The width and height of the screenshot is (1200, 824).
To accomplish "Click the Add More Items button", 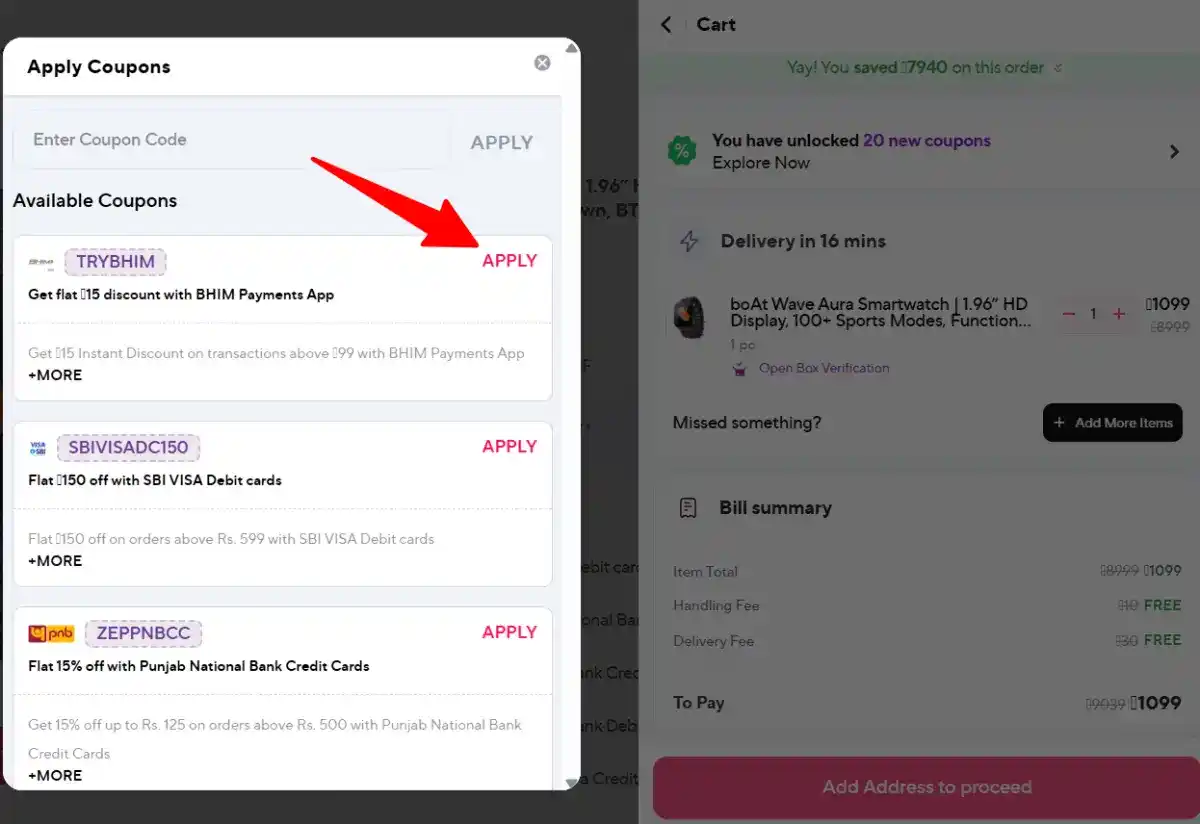I will click(1112, 422).
